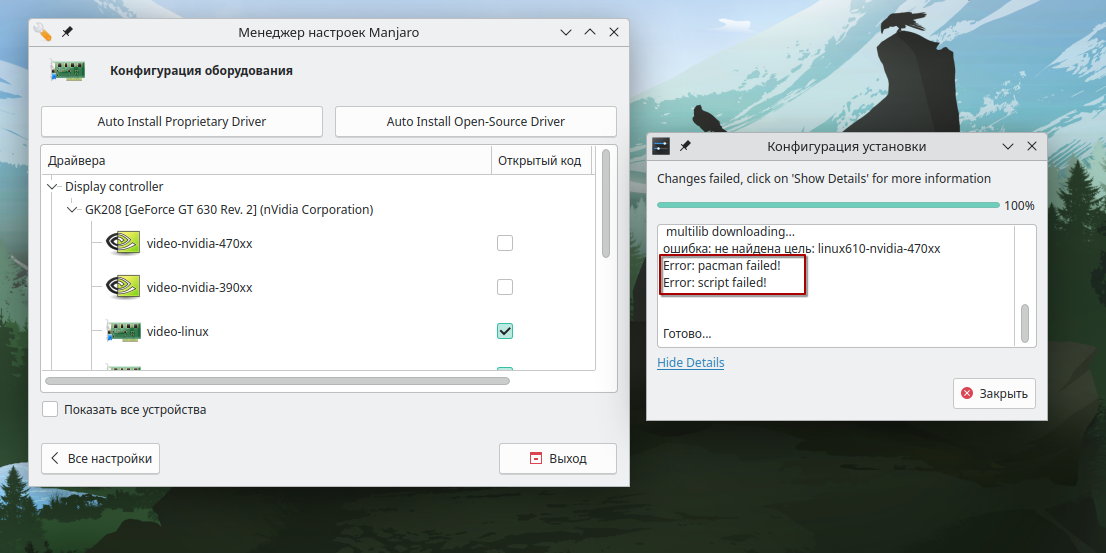Click the scrollbar in the details log
This screenshot has width=1106, height=553.
[x=1025, y=323]
